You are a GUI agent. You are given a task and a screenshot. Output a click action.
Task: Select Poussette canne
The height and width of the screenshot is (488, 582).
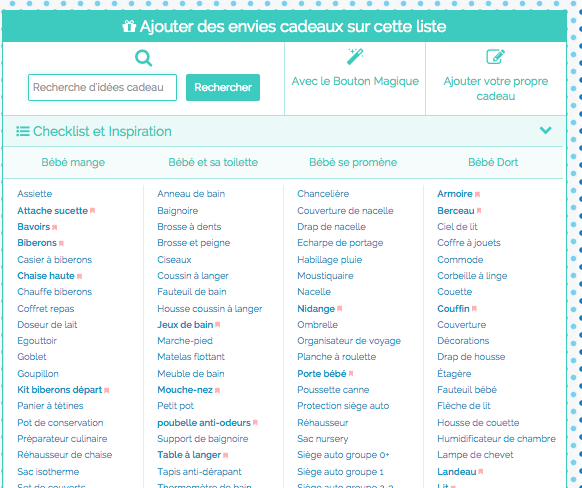click(x=333, y=390)
